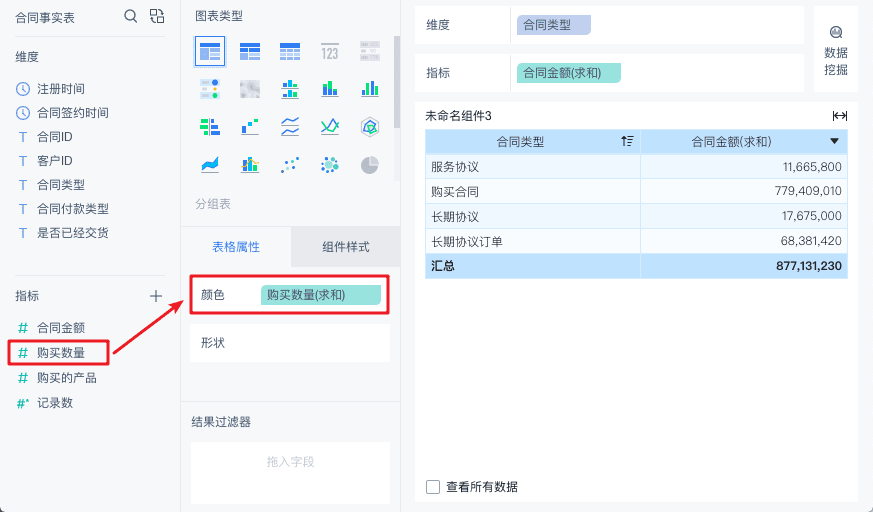Click the total value 877,131,230
Image resolution: width=873 pixels, height=512 pixels.
coord(808,266)
